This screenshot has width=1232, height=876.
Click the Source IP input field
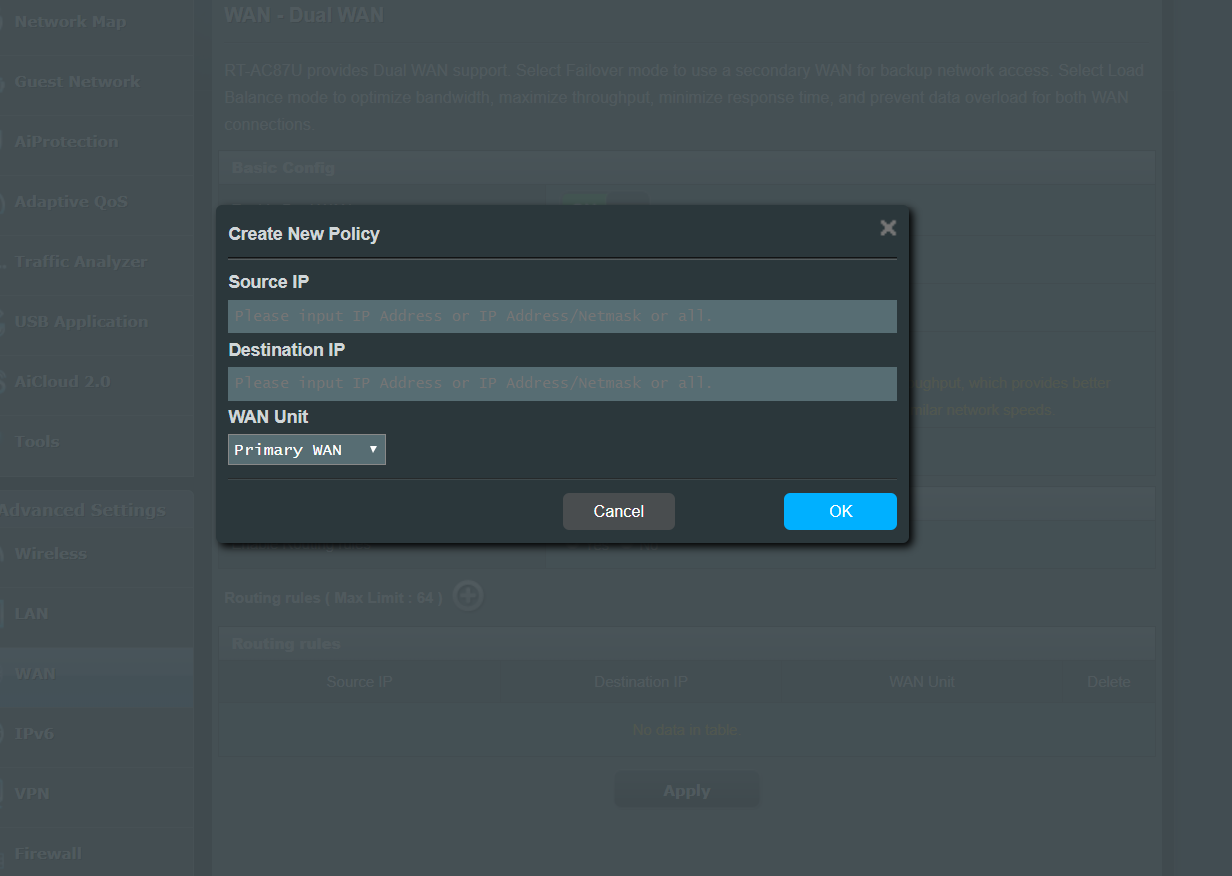coord(562,316)
